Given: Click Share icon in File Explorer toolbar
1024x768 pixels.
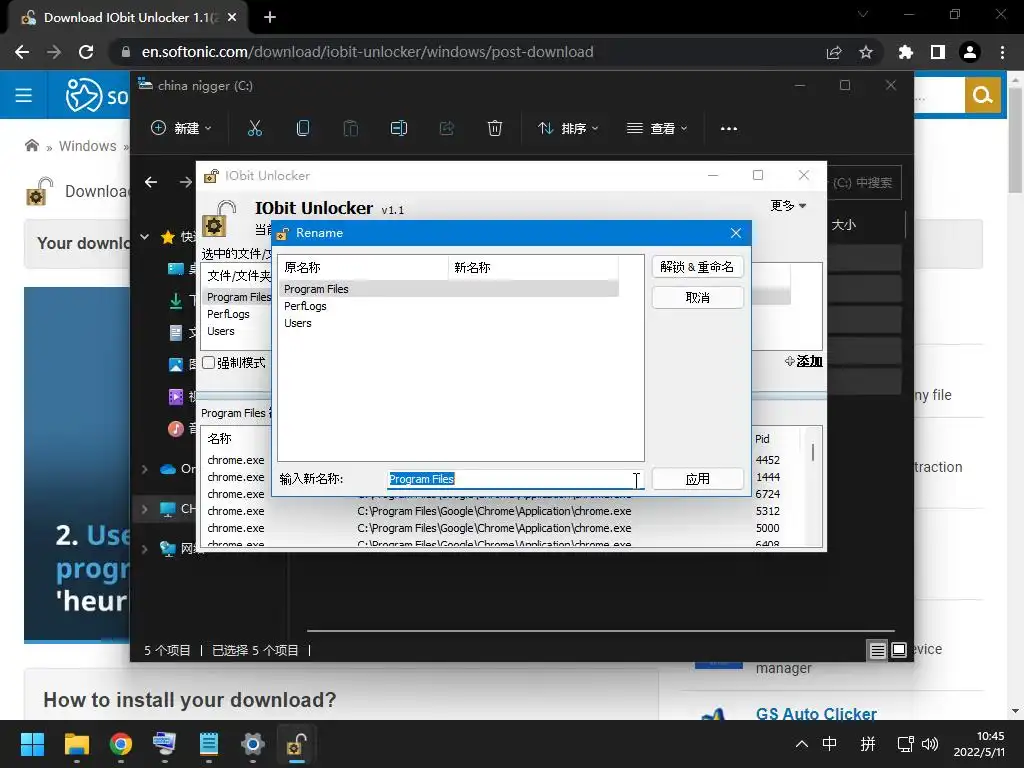Looking at the screenshot, I should (x=447, y=129).
